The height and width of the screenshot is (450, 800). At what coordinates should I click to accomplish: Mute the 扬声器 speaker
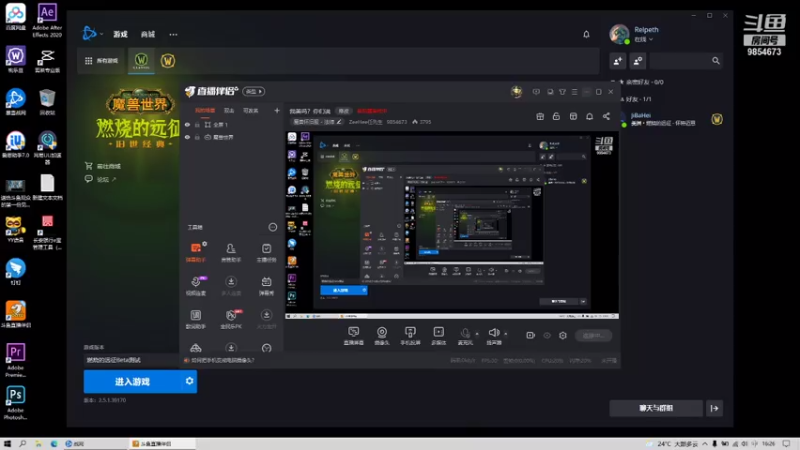[x=493, y=335]
